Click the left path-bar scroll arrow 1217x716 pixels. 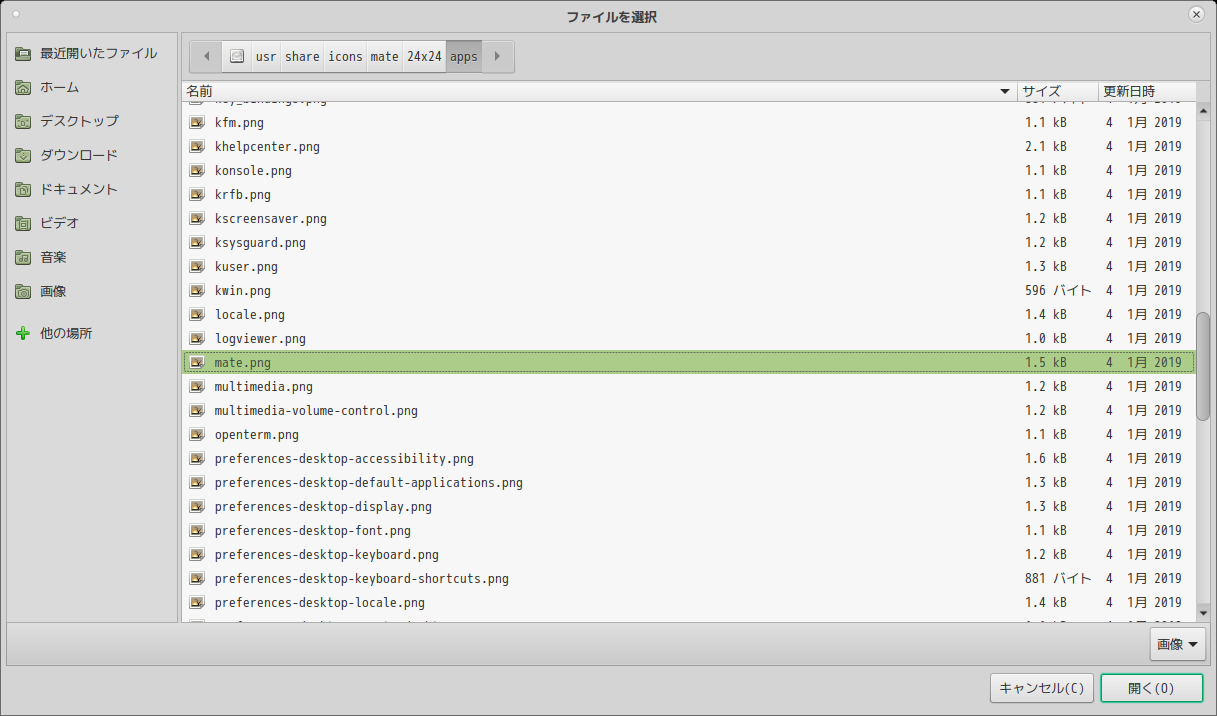tap(206, 57)
